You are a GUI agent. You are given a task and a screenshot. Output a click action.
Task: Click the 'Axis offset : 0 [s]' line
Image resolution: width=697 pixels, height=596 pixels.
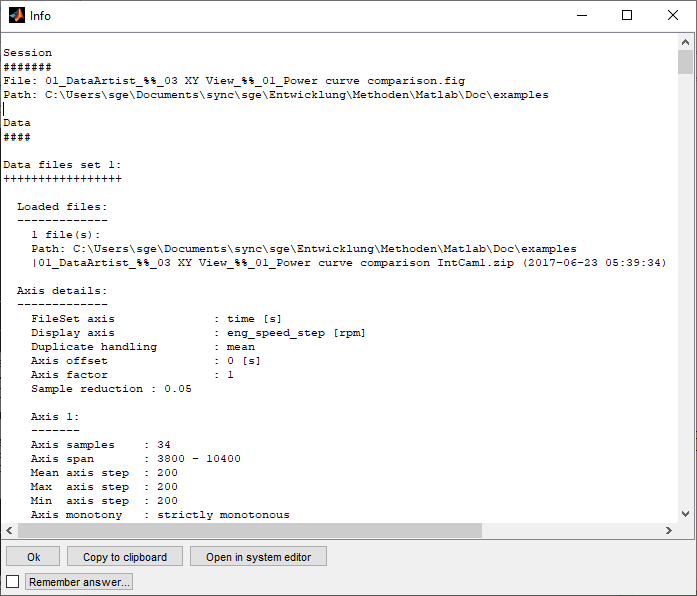click(146, 360)
